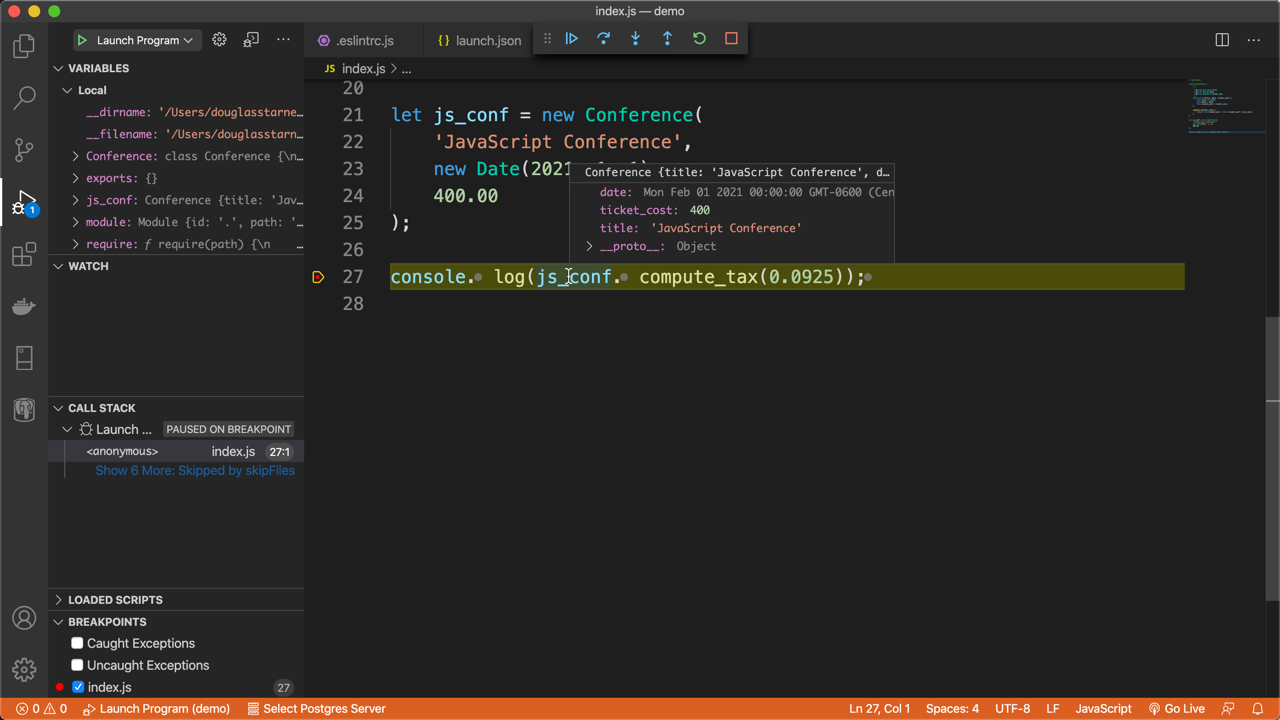Enable Uncaught Exceptions breakpoint checkbox

coord(77,665)
